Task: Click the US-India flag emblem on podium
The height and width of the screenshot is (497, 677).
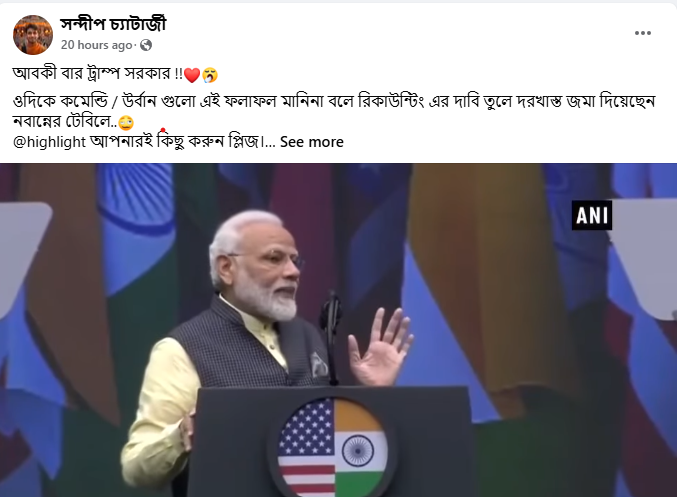Action: [x=332, y=447]
